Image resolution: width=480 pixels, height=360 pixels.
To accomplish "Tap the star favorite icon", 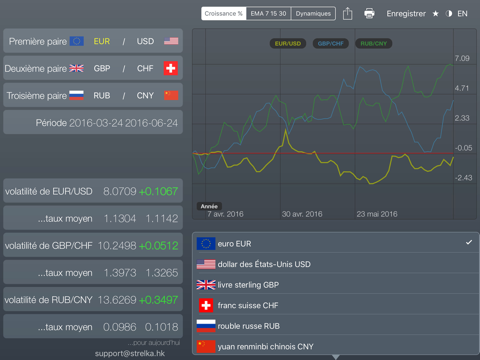I will click(x=435, y=14).
